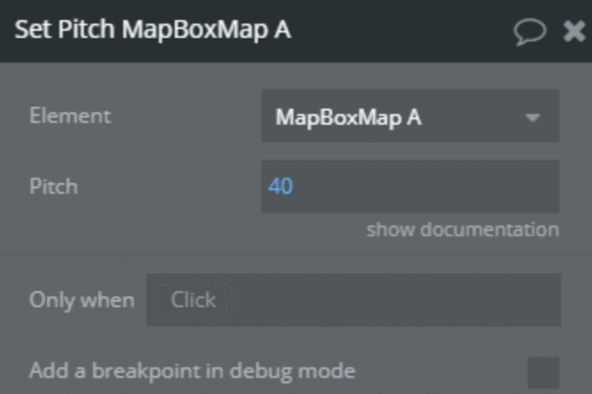Open the Element dropdown showing MapBoxMap A
Image resolution: width=592 pixels, height=394 pixels.
(410, 116)
